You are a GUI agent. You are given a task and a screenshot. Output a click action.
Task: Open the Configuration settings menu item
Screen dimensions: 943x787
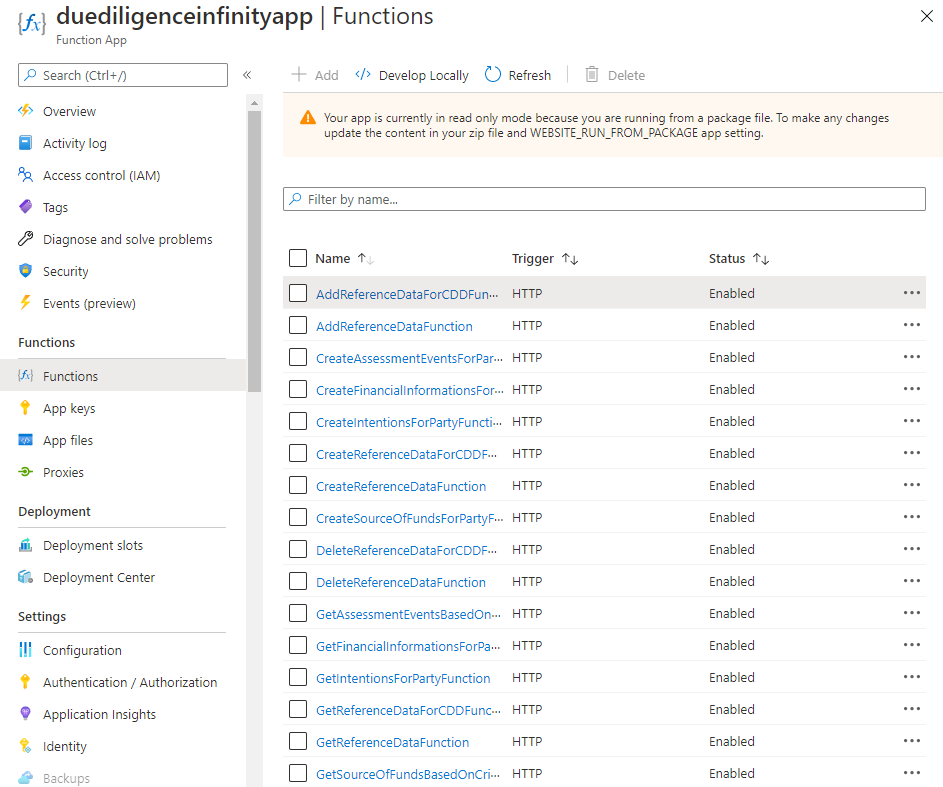coord(82,650)
